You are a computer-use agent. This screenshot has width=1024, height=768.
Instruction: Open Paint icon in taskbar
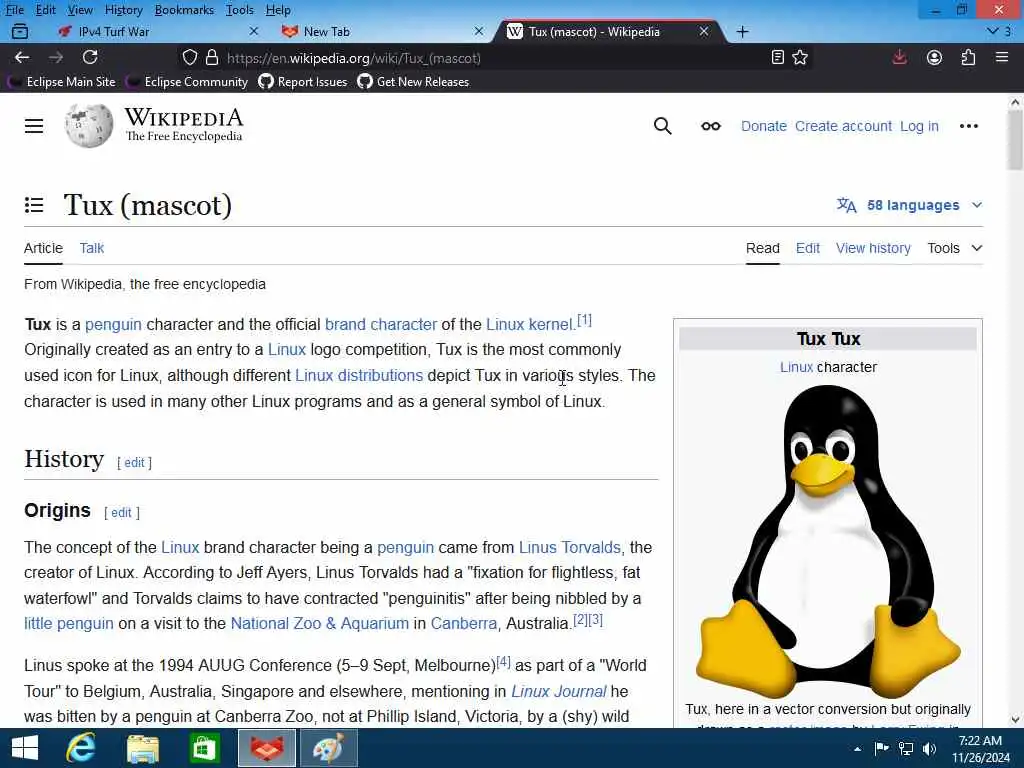click(x=328, y=748)
